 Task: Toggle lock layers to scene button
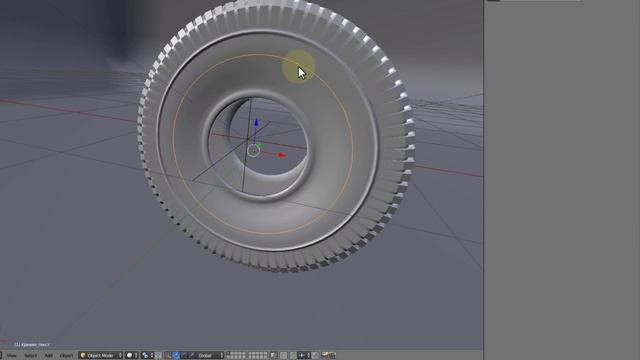[273, 356]
